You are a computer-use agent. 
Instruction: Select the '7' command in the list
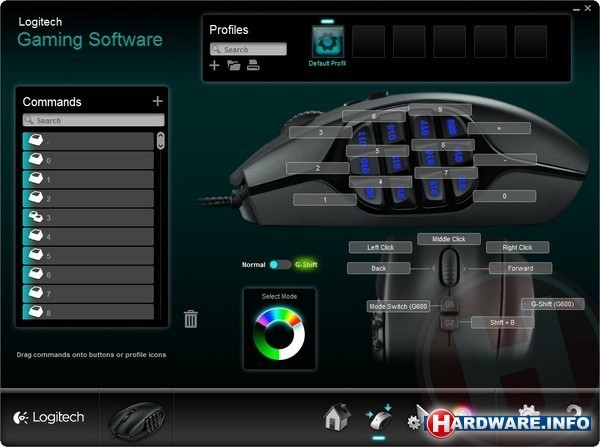[x=88, y=294]
